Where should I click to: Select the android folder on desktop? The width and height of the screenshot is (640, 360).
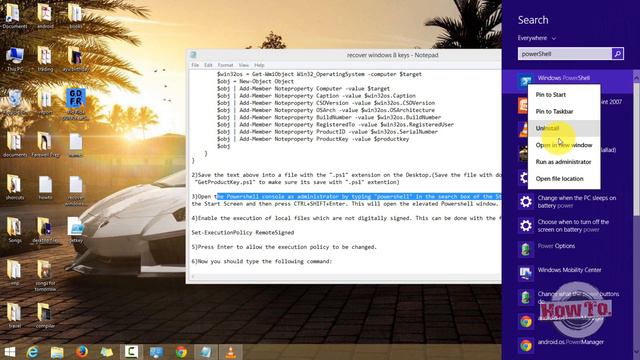tap(45, 16)
